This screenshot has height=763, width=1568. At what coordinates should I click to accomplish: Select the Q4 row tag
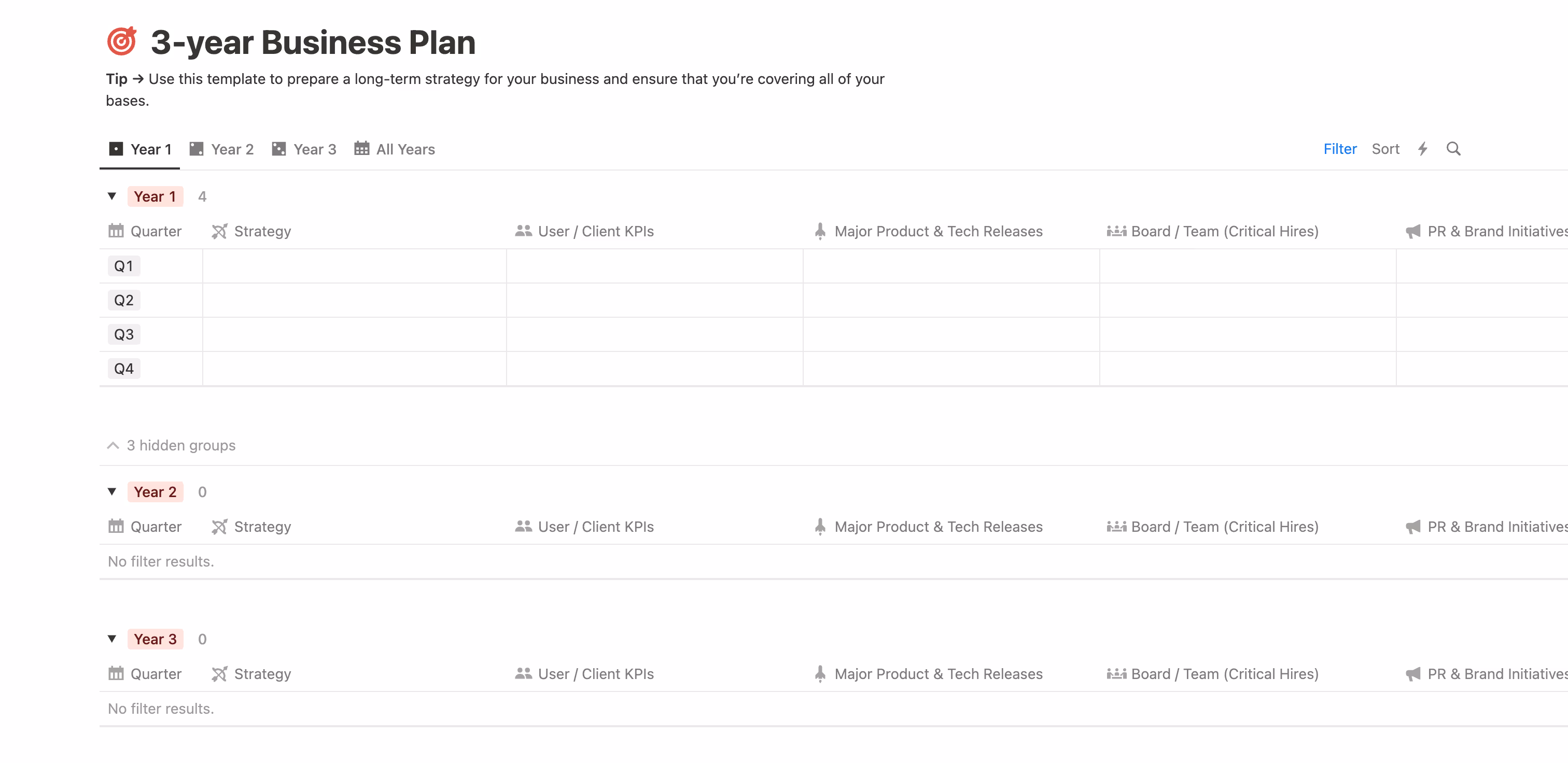pyautogui.click(x=123, y=368)
